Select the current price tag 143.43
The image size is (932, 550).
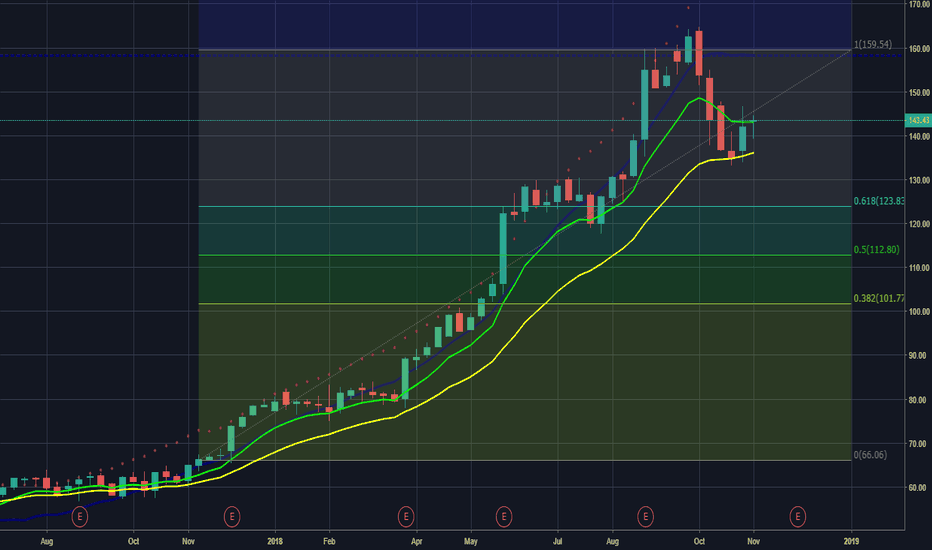(x=918, y=120)
